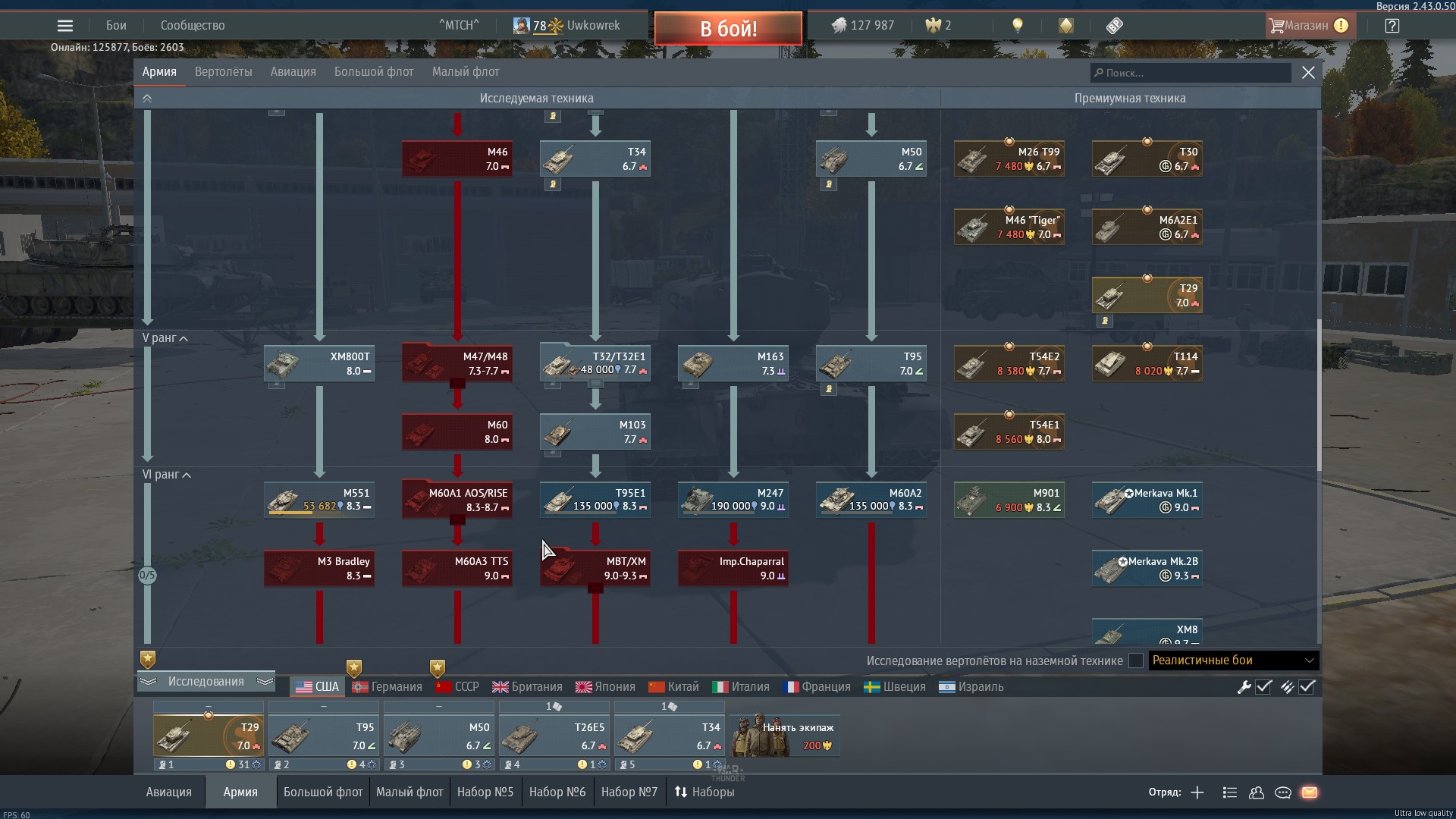Select the Германия nation tab

[387, 687]
